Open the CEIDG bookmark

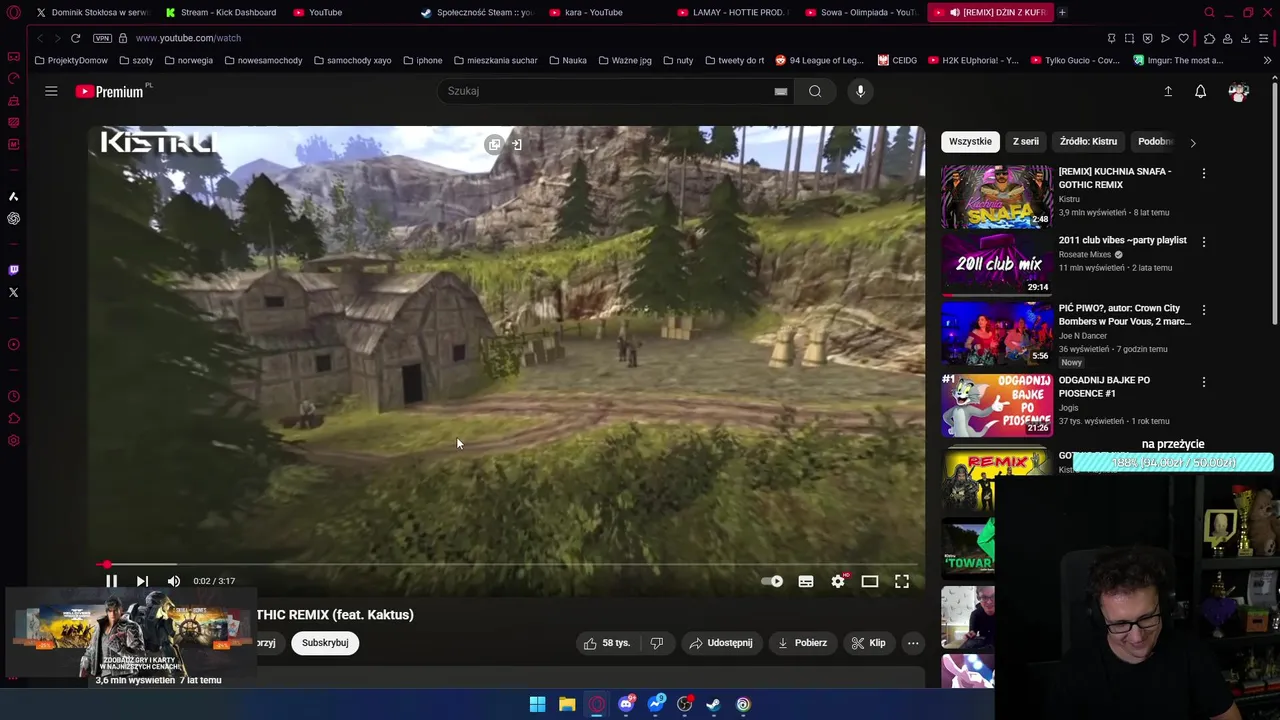click(x=897, y=60)
